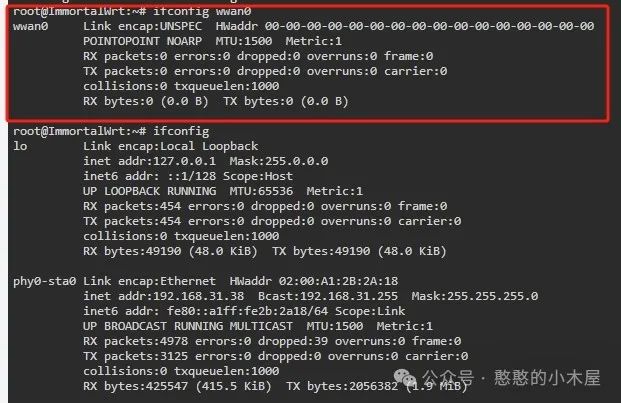Click the fe80 inet6 link address

pos(248,311)
